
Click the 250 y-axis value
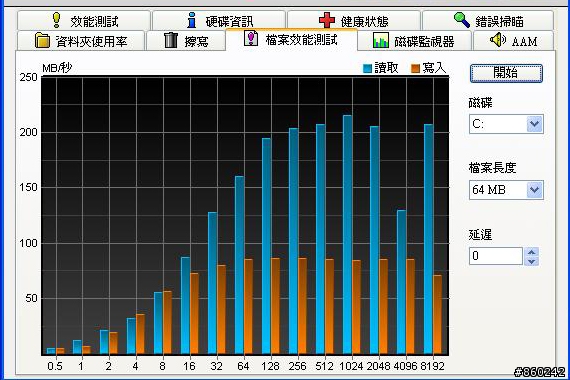point(29,77)
